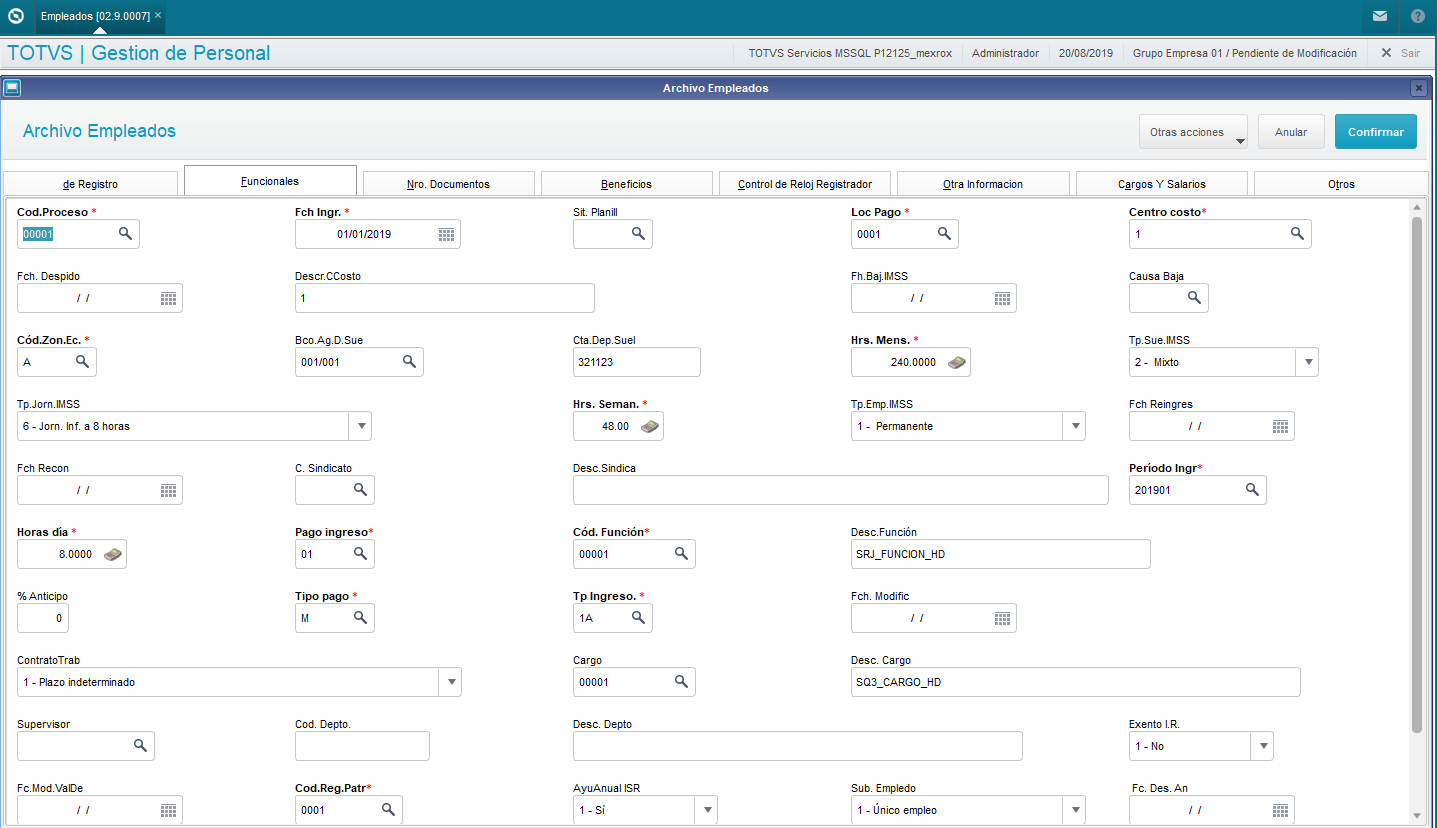Open the Causa Baja search icon
The height and width of the screenshot is (828, 1437).
point(1194,297)
